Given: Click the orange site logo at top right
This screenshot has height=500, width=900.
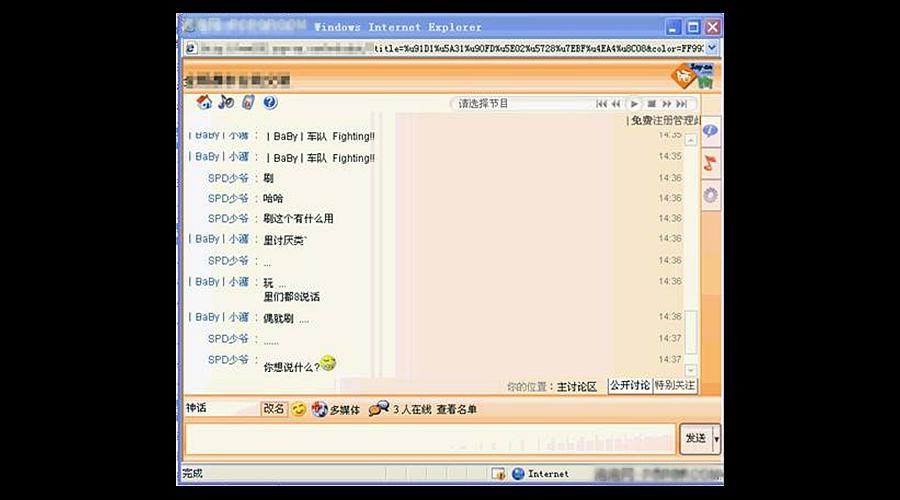Looking at the screenshot, I should point(693,76).
